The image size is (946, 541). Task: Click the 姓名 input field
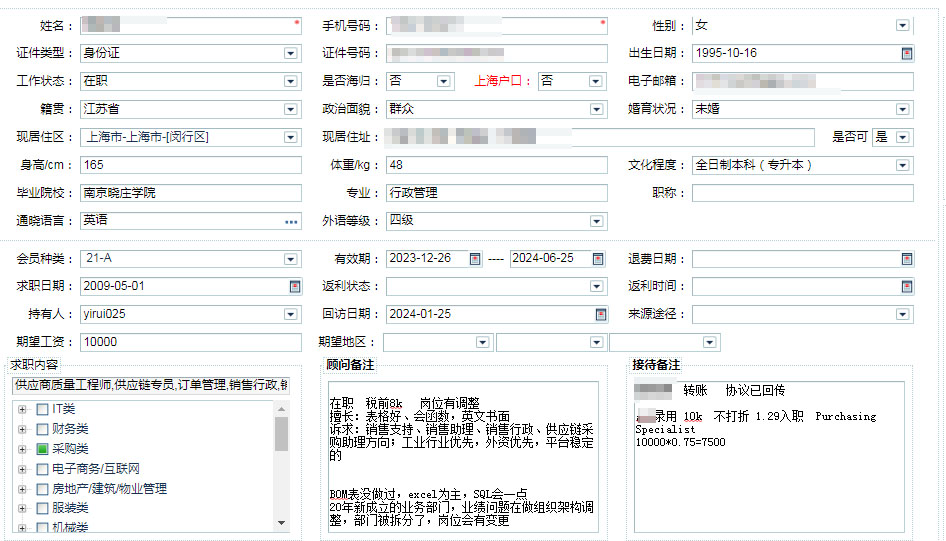pos(191,25)
